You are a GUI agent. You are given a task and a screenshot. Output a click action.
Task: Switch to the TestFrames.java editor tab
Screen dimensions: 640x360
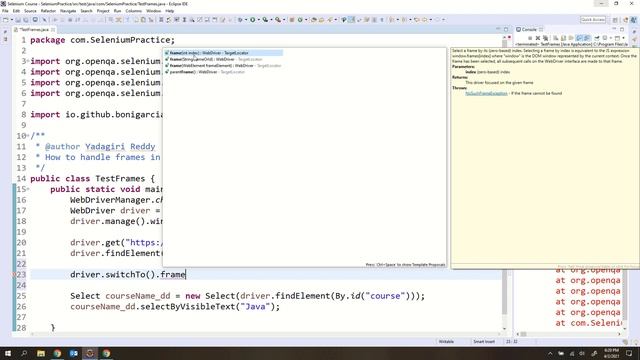pyautogui.click(x=34, y=29)
